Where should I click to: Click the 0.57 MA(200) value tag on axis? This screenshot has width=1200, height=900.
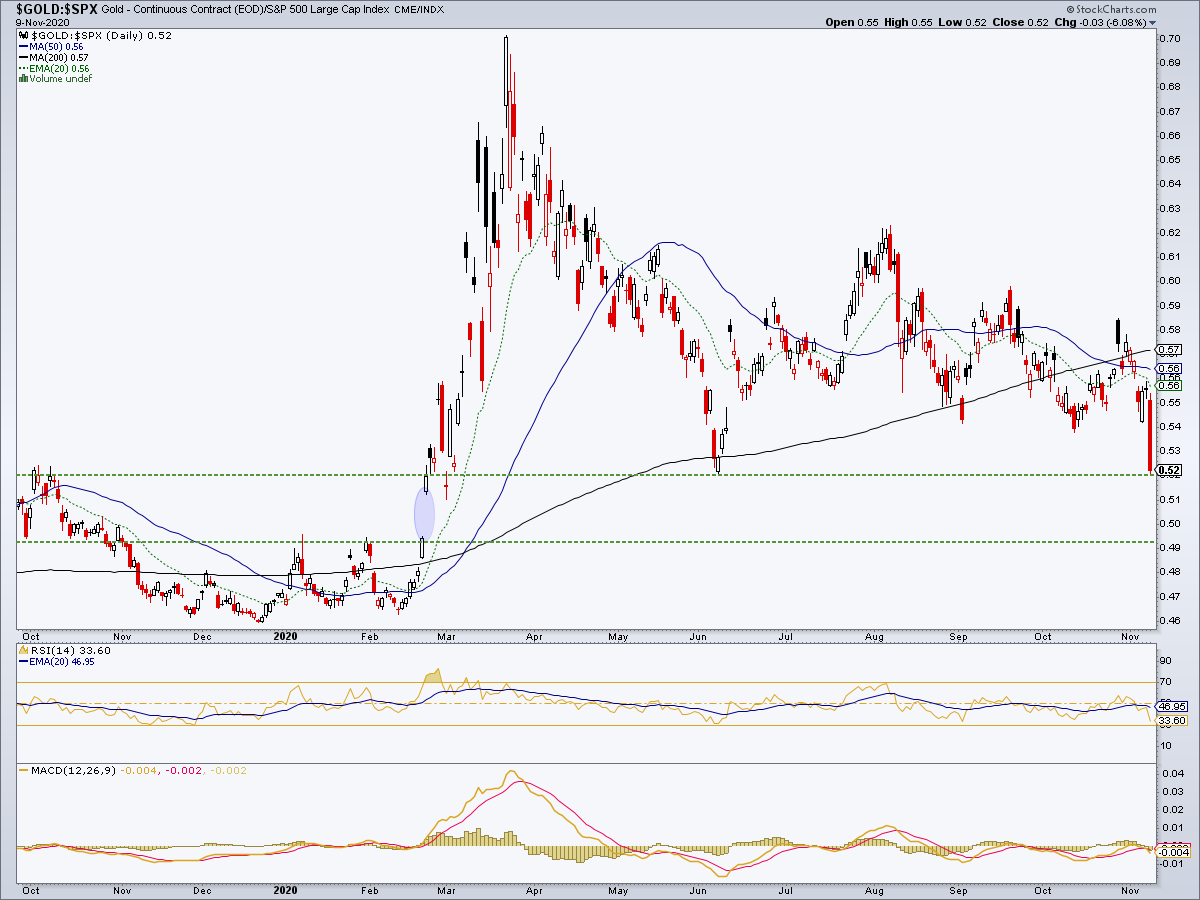point(1168,350)
